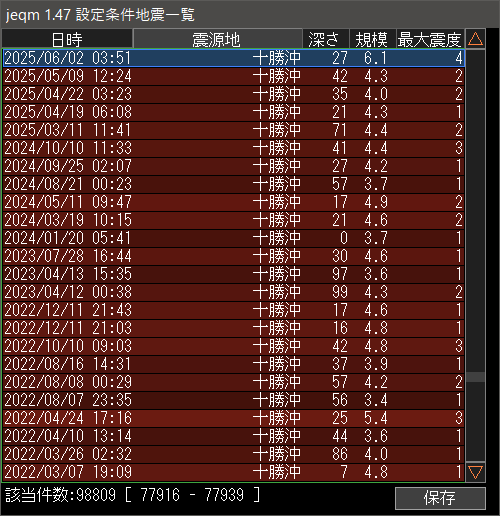
Task: Select the 2022/10/10 09:03 earthquake row
Action: tap(234, 346)
